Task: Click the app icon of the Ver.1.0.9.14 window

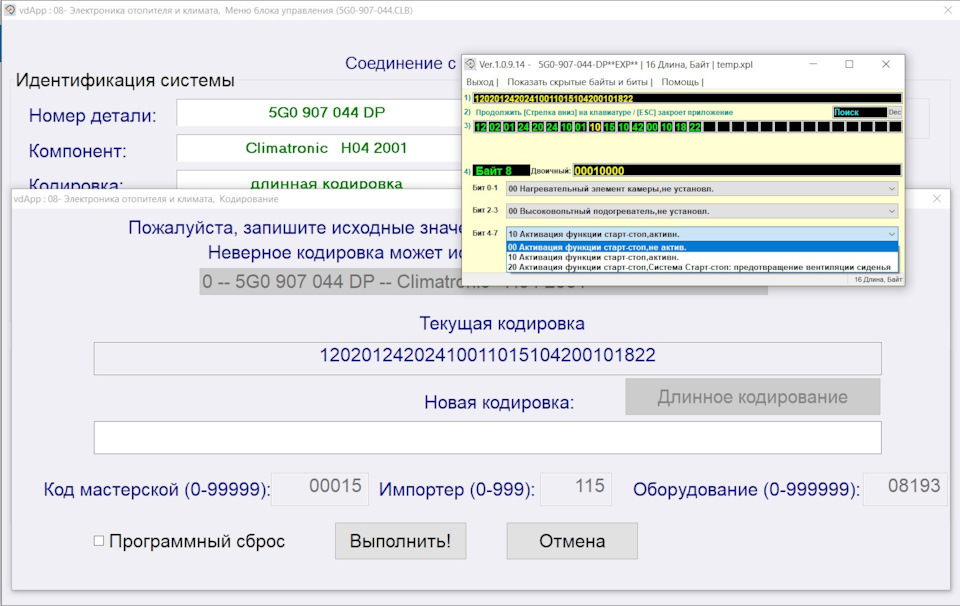Action: 470,64
